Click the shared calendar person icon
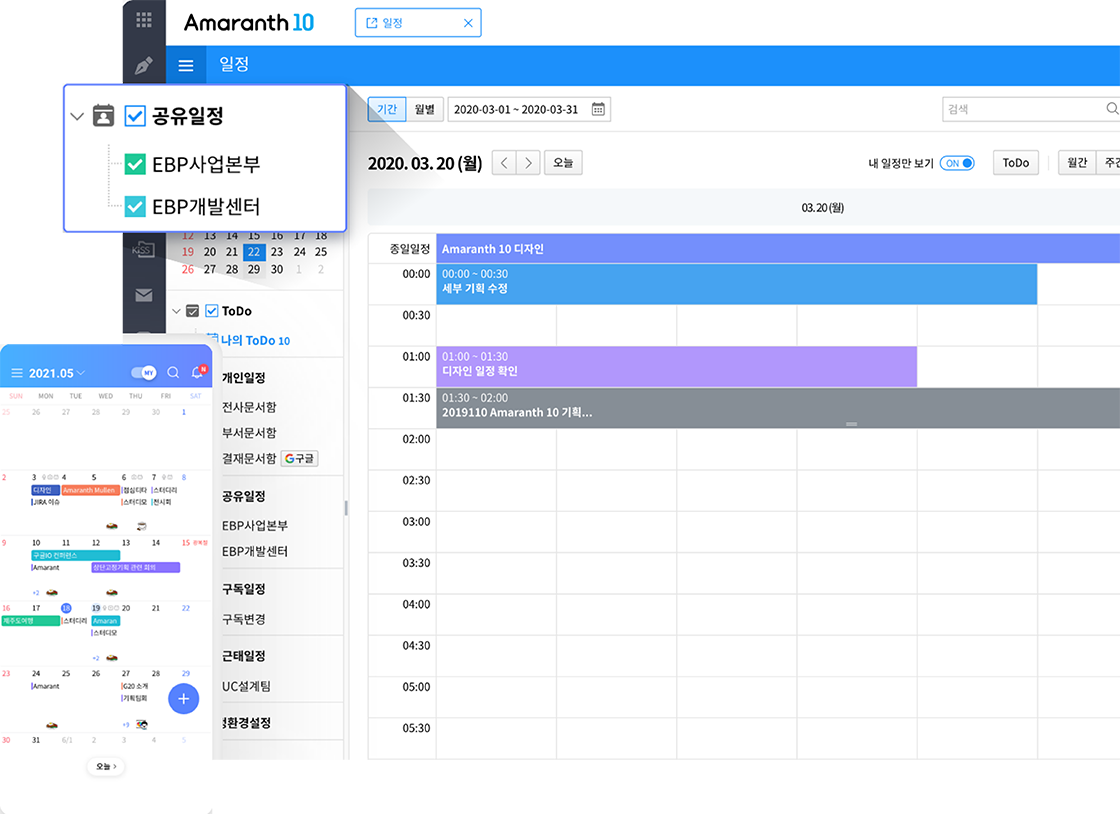The width and height of the screenshot is (1120, 814). tap(104, 116)
